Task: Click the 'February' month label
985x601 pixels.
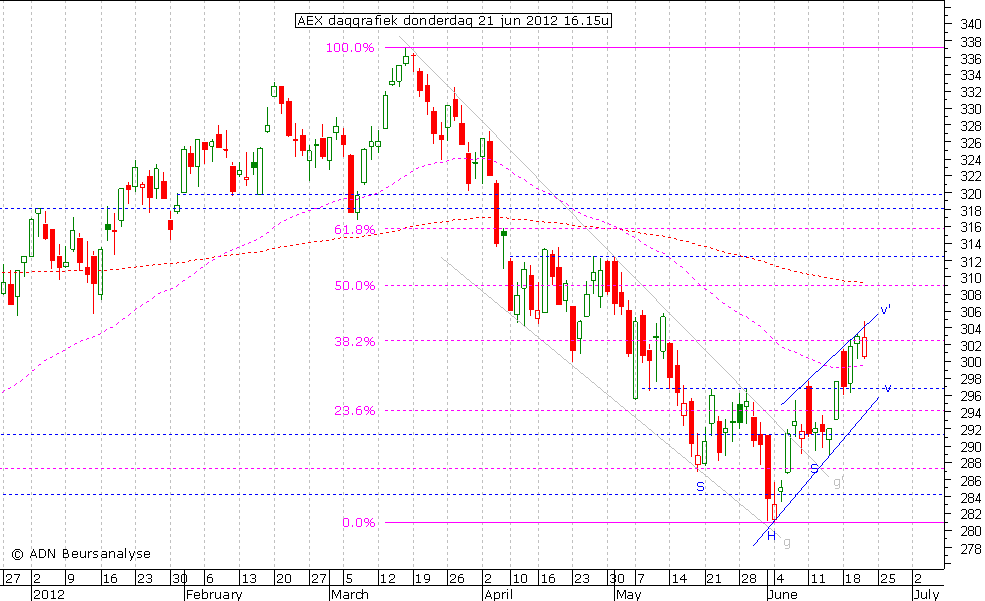Action: [214, 594]
